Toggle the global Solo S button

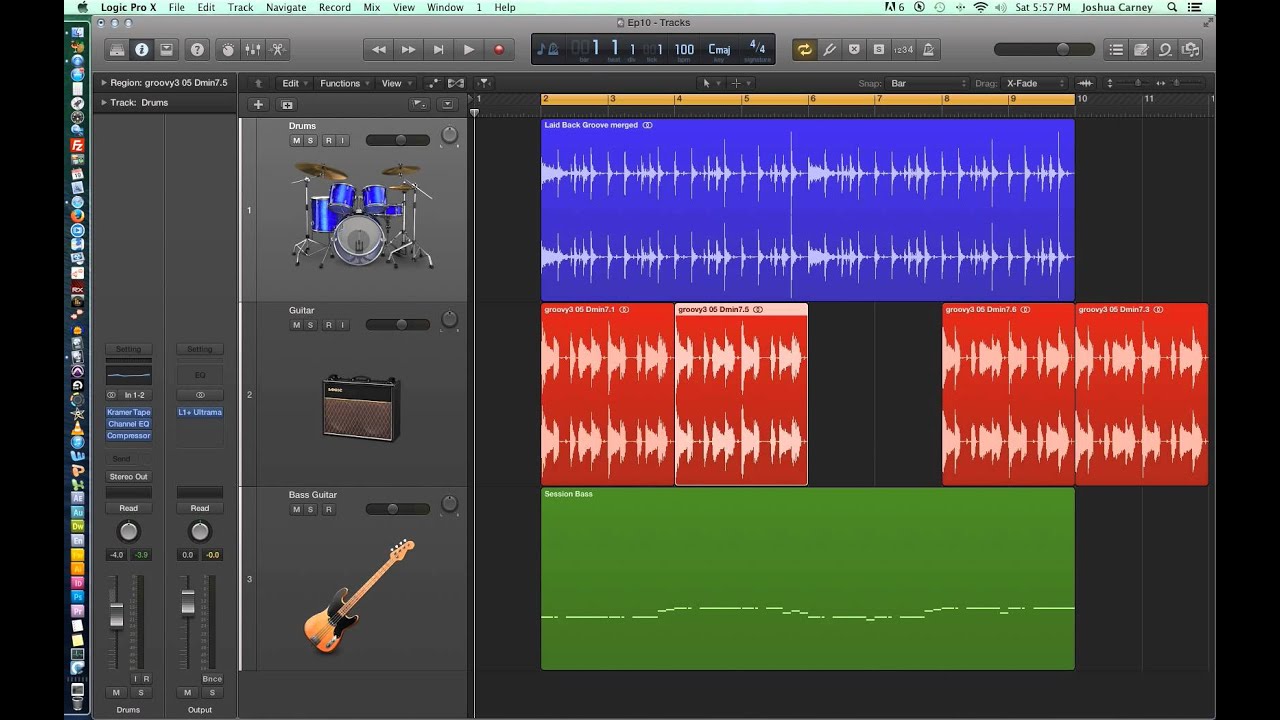878,49
